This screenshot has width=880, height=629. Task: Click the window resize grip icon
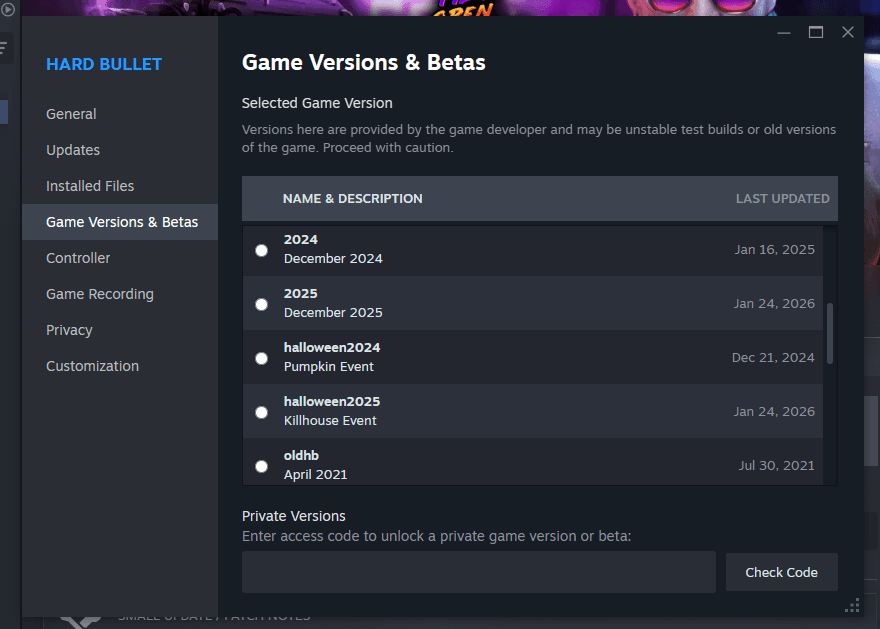tap(852, 605)
